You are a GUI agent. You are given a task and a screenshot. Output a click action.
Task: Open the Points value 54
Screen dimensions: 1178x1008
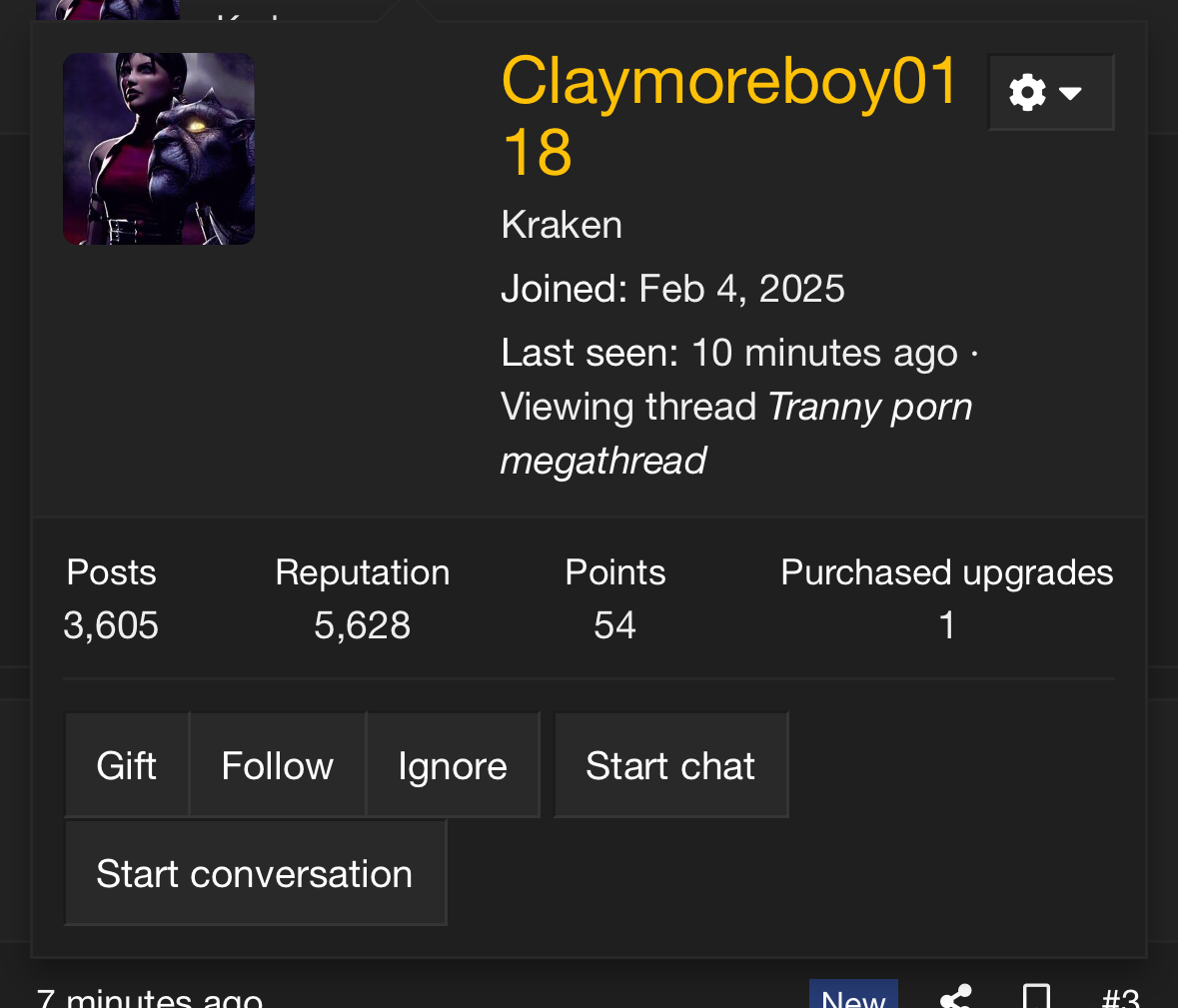(614, 625)
